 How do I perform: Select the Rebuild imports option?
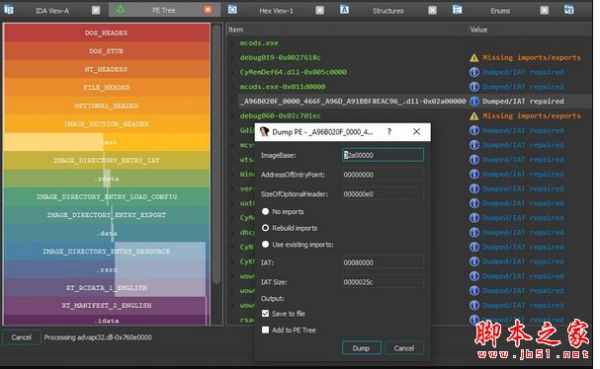(265, 228)
